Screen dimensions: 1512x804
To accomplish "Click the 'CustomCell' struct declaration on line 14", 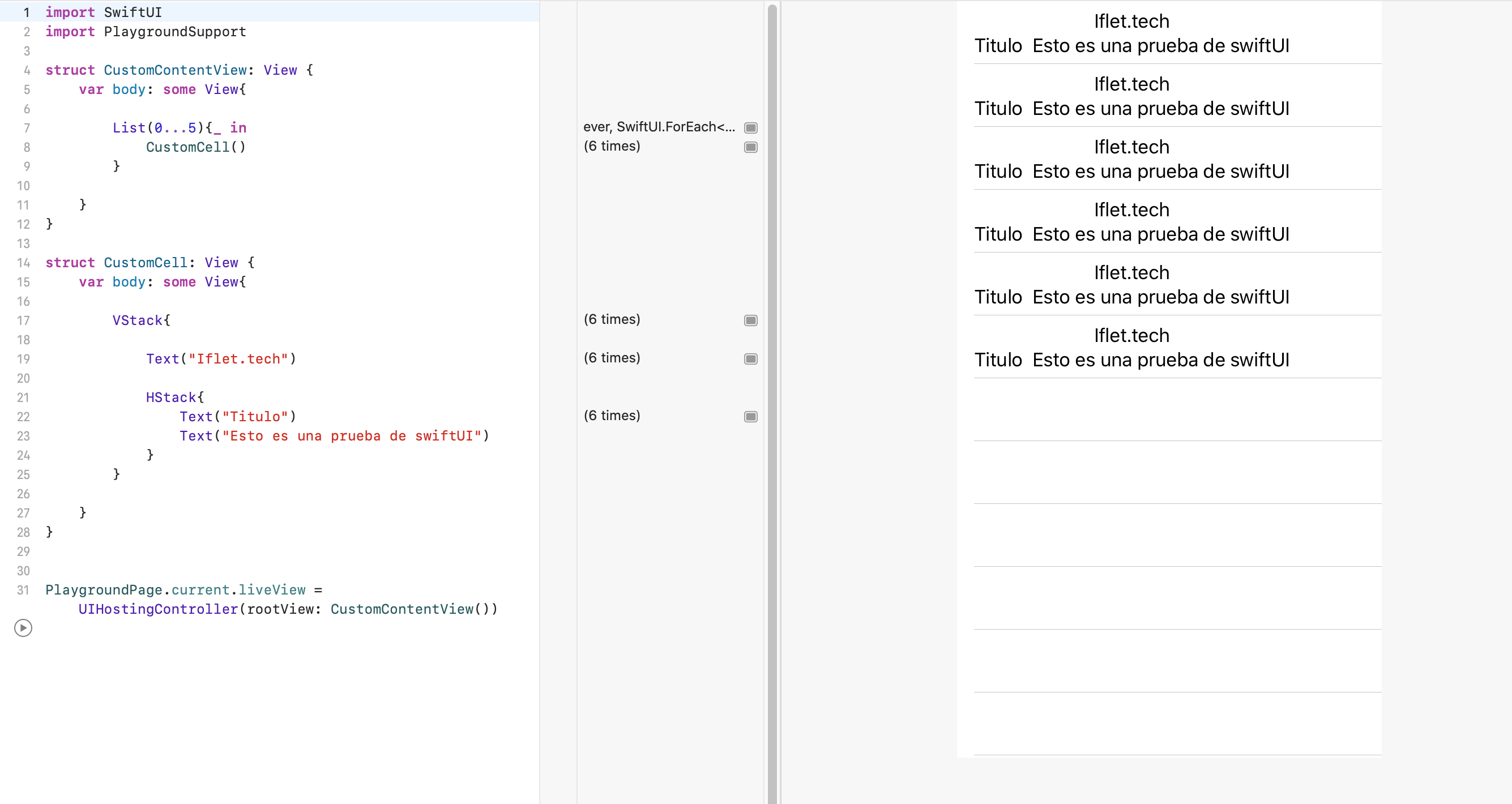I will click(146, 263).
